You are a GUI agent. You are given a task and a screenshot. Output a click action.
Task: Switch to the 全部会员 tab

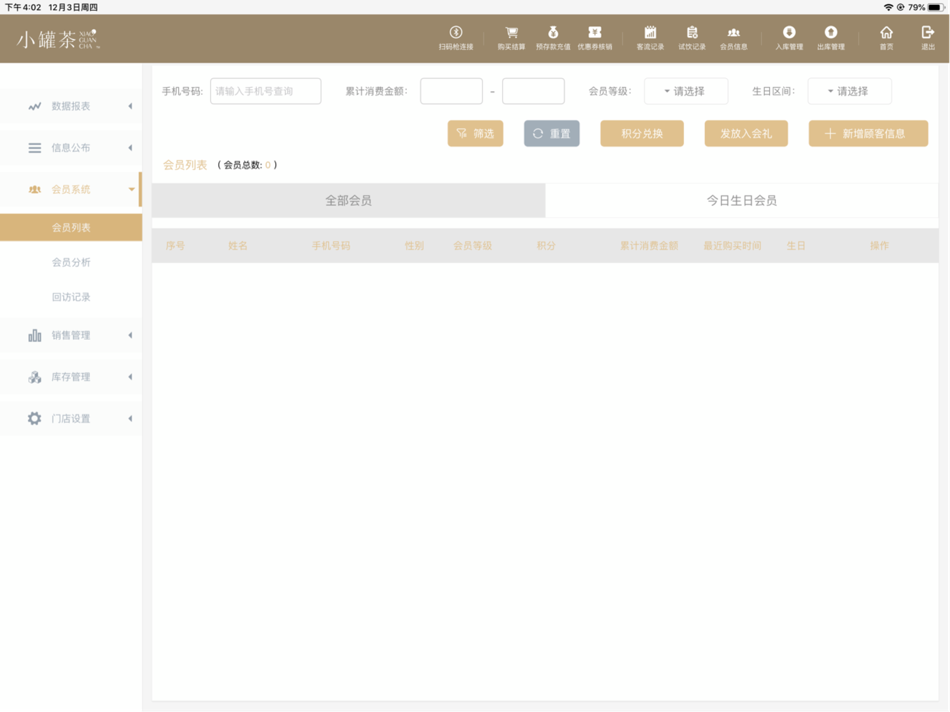pos(348,201)
